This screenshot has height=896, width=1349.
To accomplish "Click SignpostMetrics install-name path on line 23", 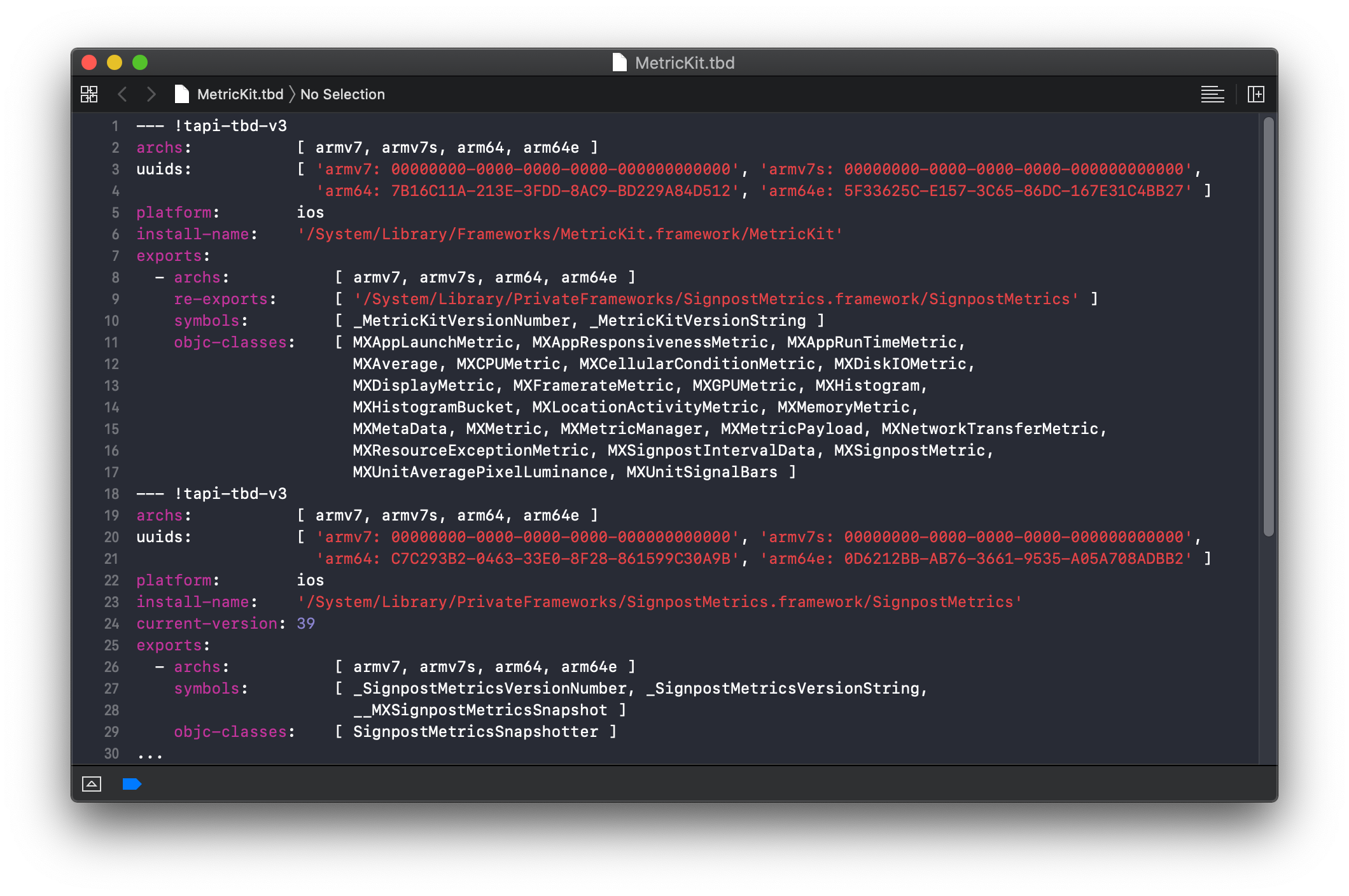I will [659, 602].
